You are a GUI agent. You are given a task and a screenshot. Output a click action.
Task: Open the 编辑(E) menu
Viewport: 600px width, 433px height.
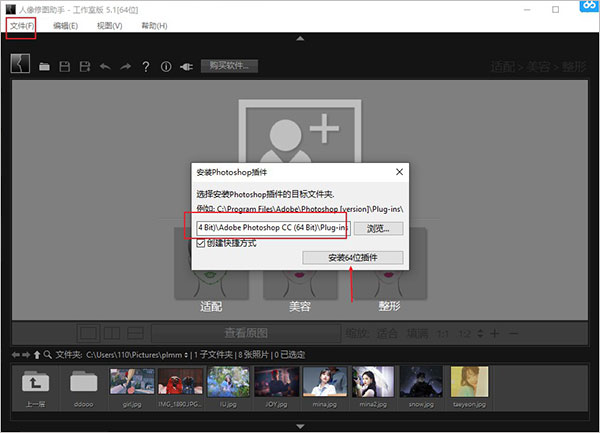tap(65, 26)
